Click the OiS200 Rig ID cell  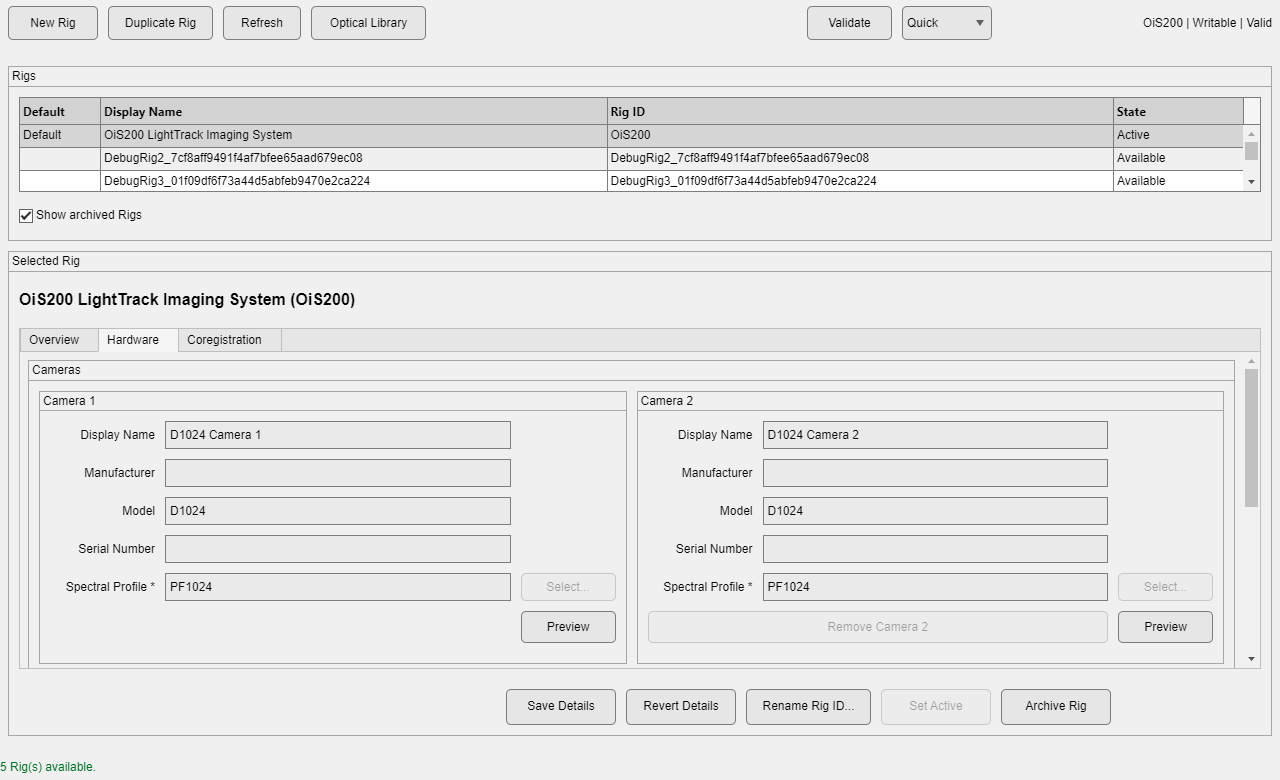click(x=860, y=135)
